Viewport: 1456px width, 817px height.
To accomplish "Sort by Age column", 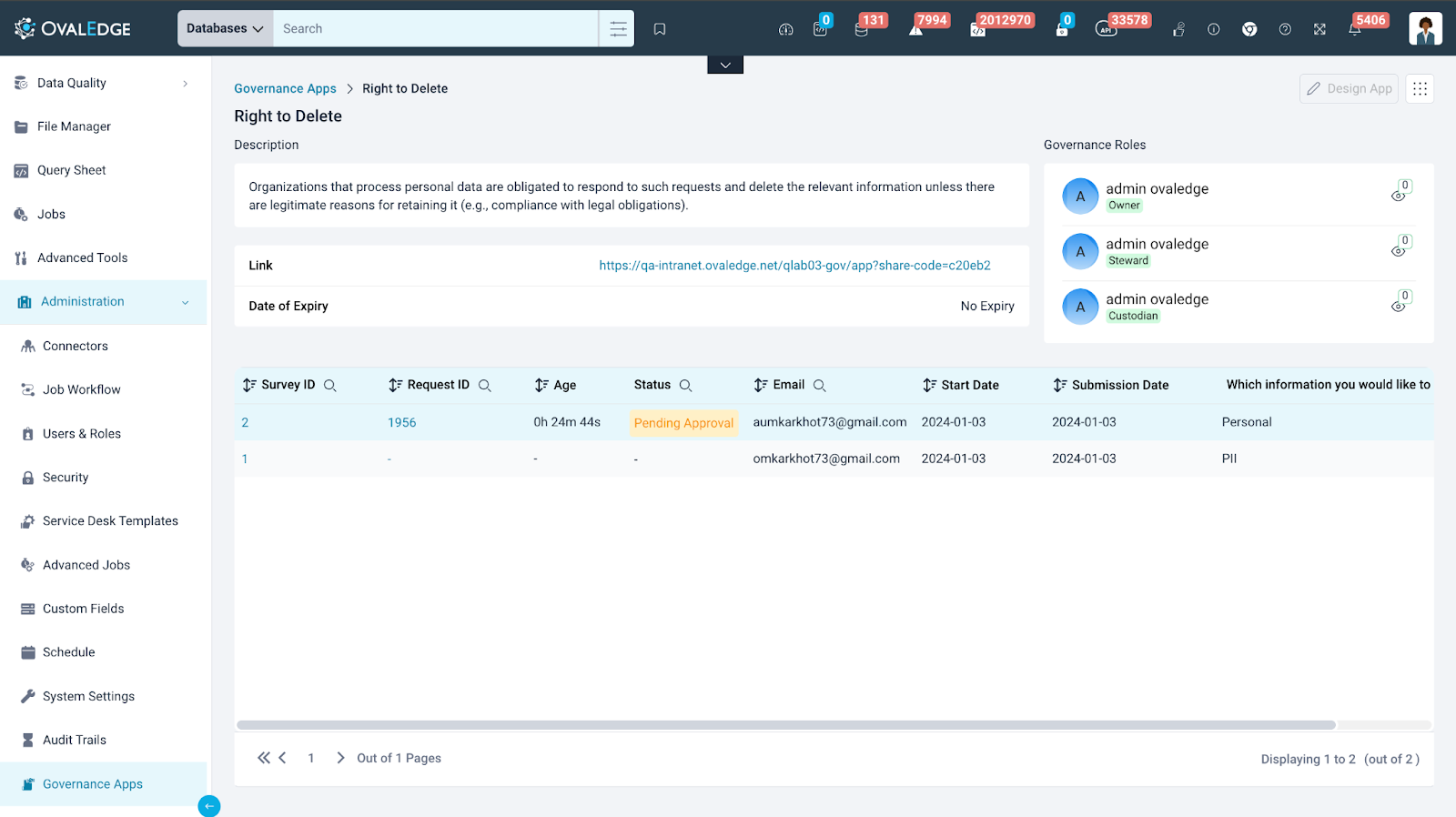I will tap(541, 386).
